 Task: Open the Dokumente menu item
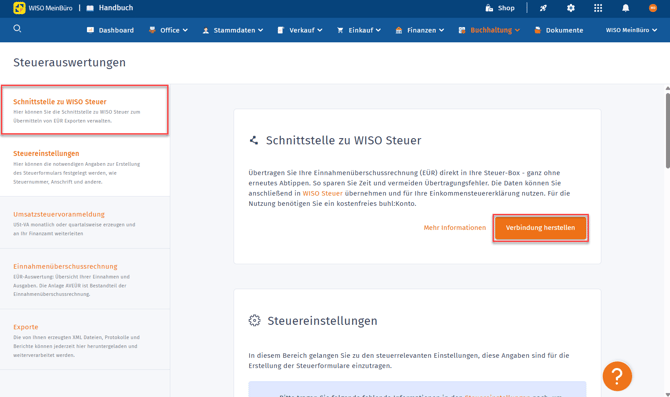click(x=559, y=30)
